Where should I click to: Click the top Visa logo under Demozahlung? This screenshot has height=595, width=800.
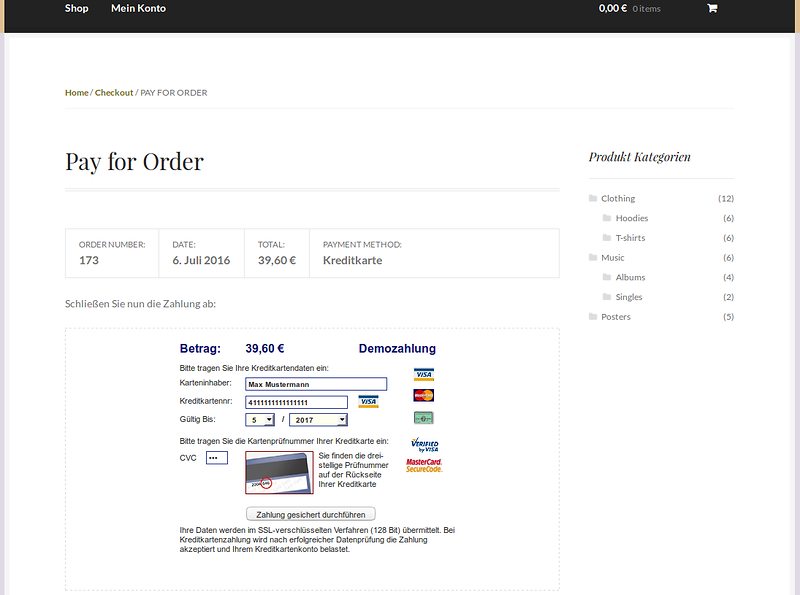pyautogui.click(x=423, y=374)
